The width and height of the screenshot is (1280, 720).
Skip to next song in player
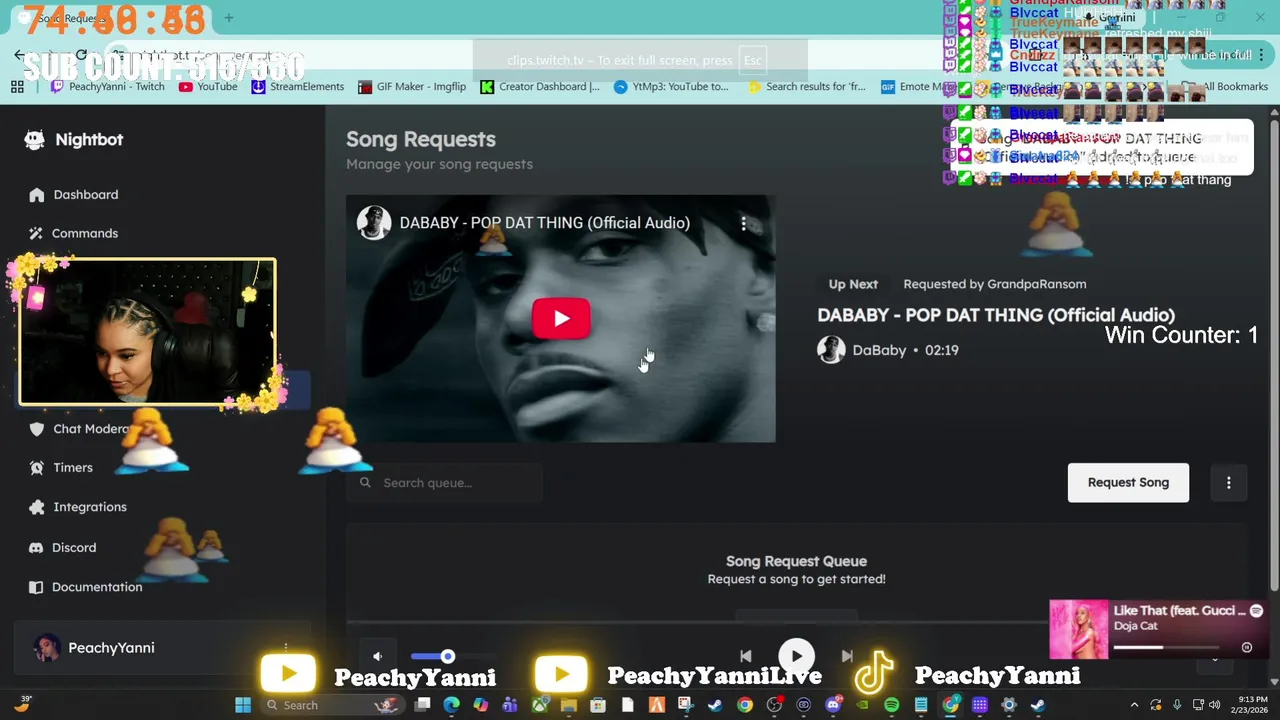coord(847,657)
